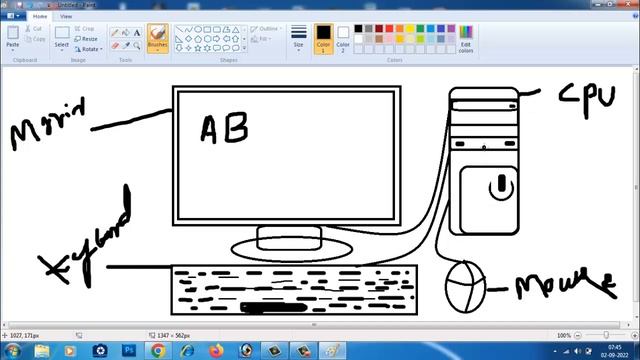
Task: Select the Text tool
Action: point(137,33)
